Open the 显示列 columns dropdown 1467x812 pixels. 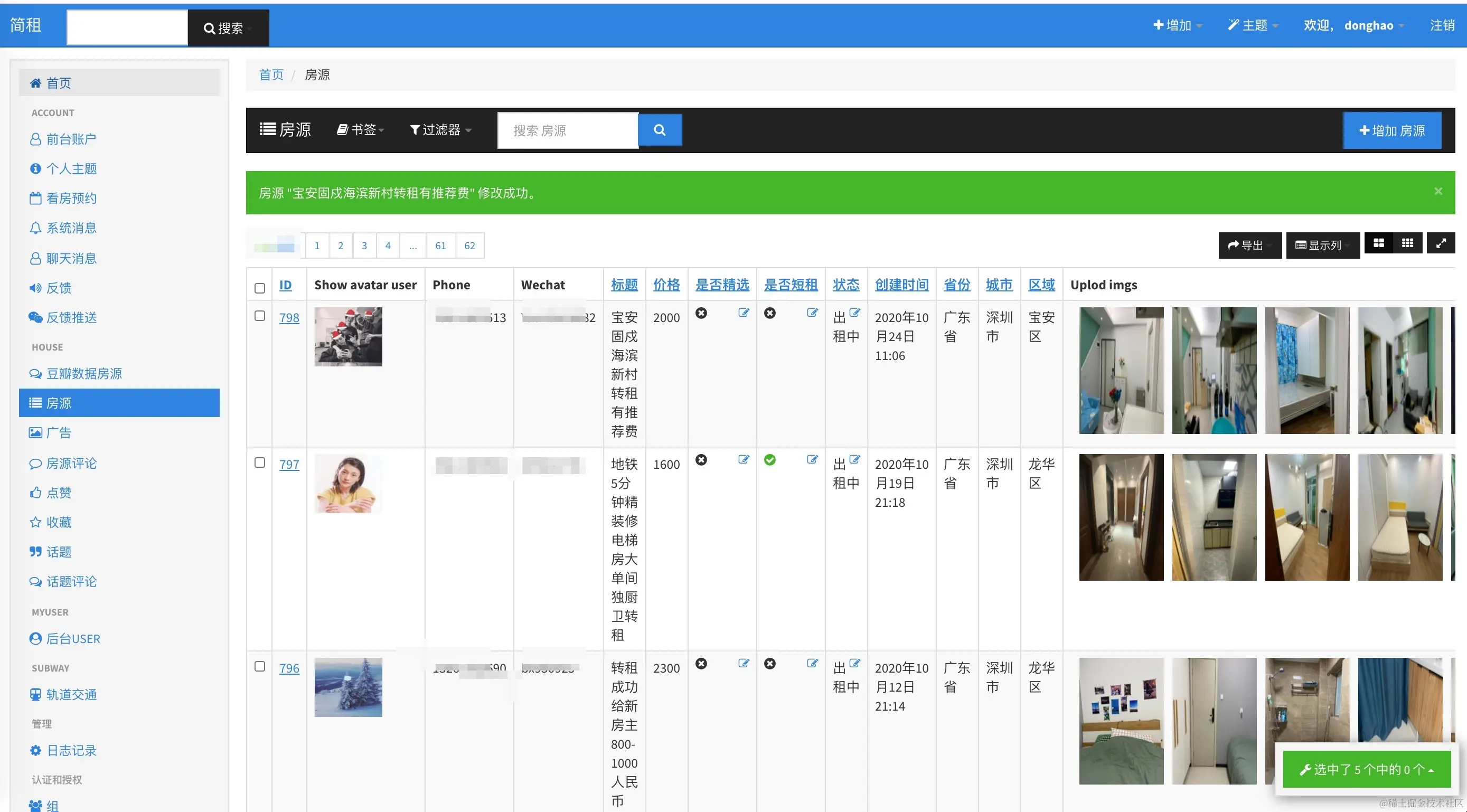click(x=1322, y=246)
